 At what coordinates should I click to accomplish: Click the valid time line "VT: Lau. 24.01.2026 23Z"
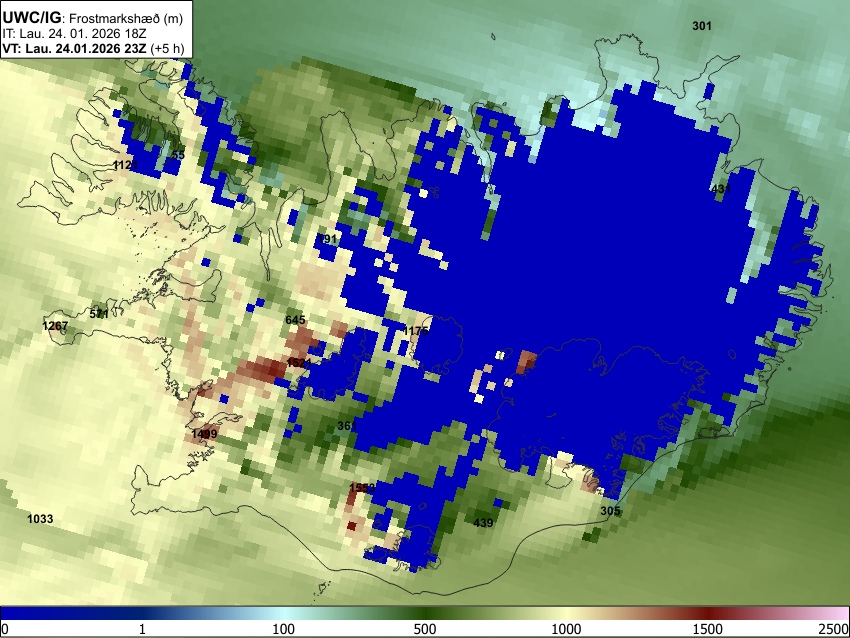(74, 48)
